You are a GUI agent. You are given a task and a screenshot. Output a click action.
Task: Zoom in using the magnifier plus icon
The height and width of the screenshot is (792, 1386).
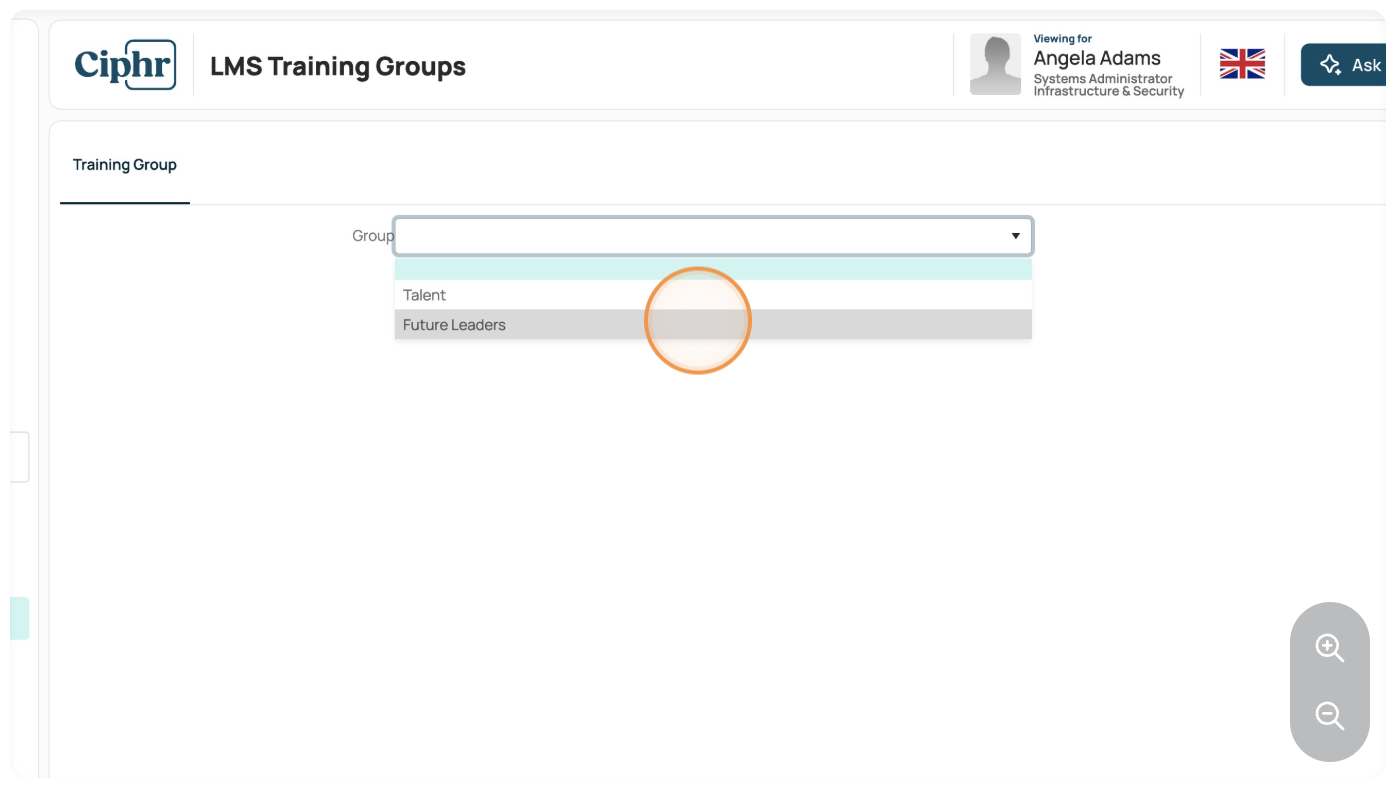pos(1329,647)
